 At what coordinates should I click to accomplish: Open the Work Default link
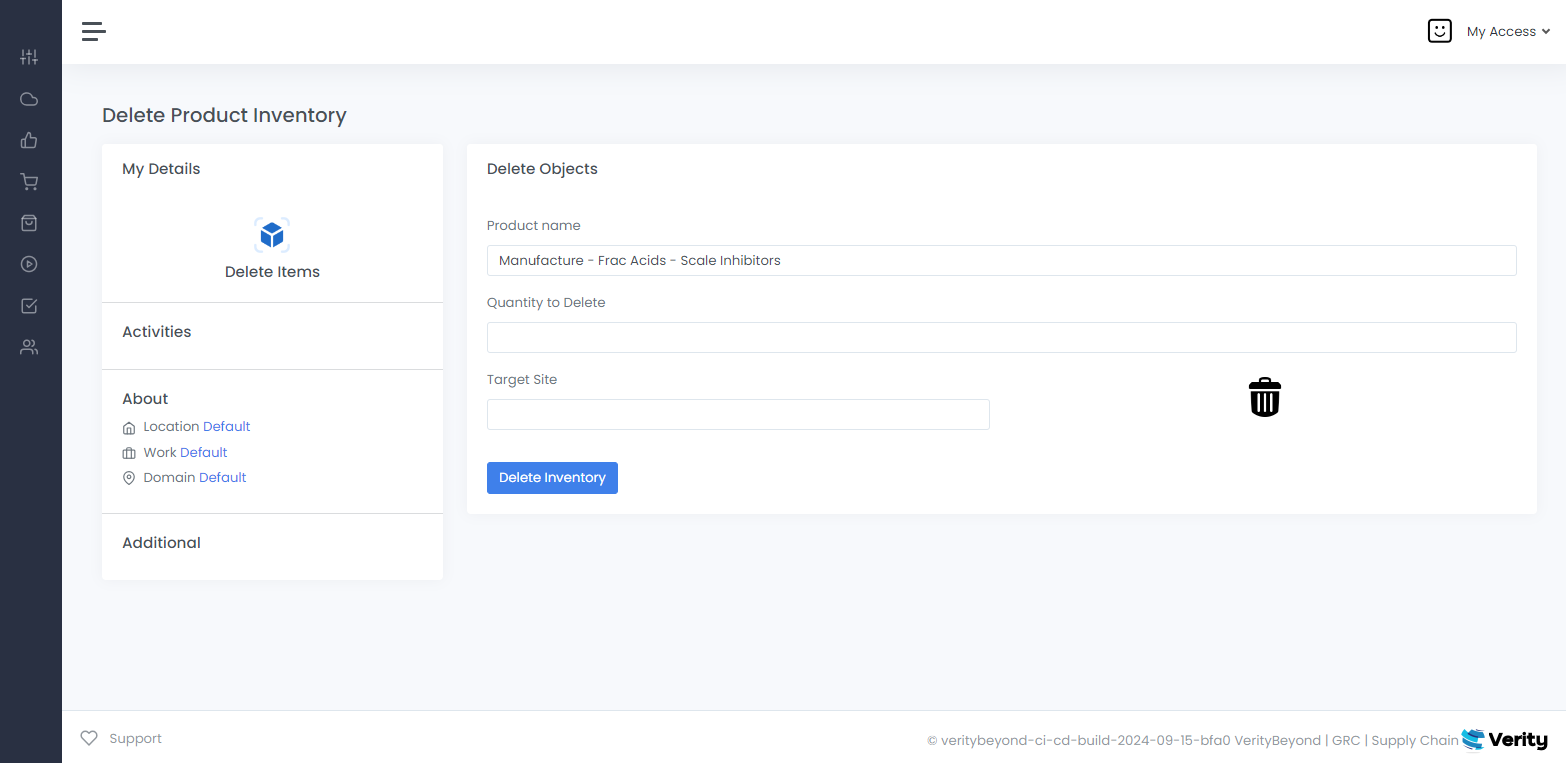click(203, 453)
